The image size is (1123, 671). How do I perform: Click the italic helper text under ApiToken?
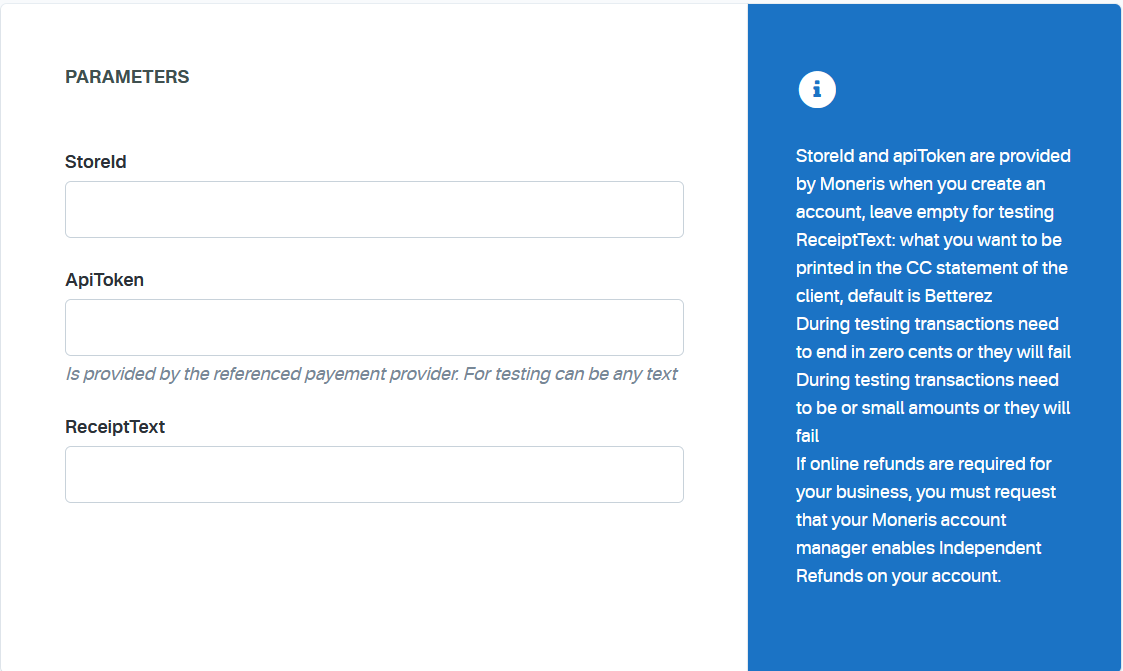click(x=371, y=373)
